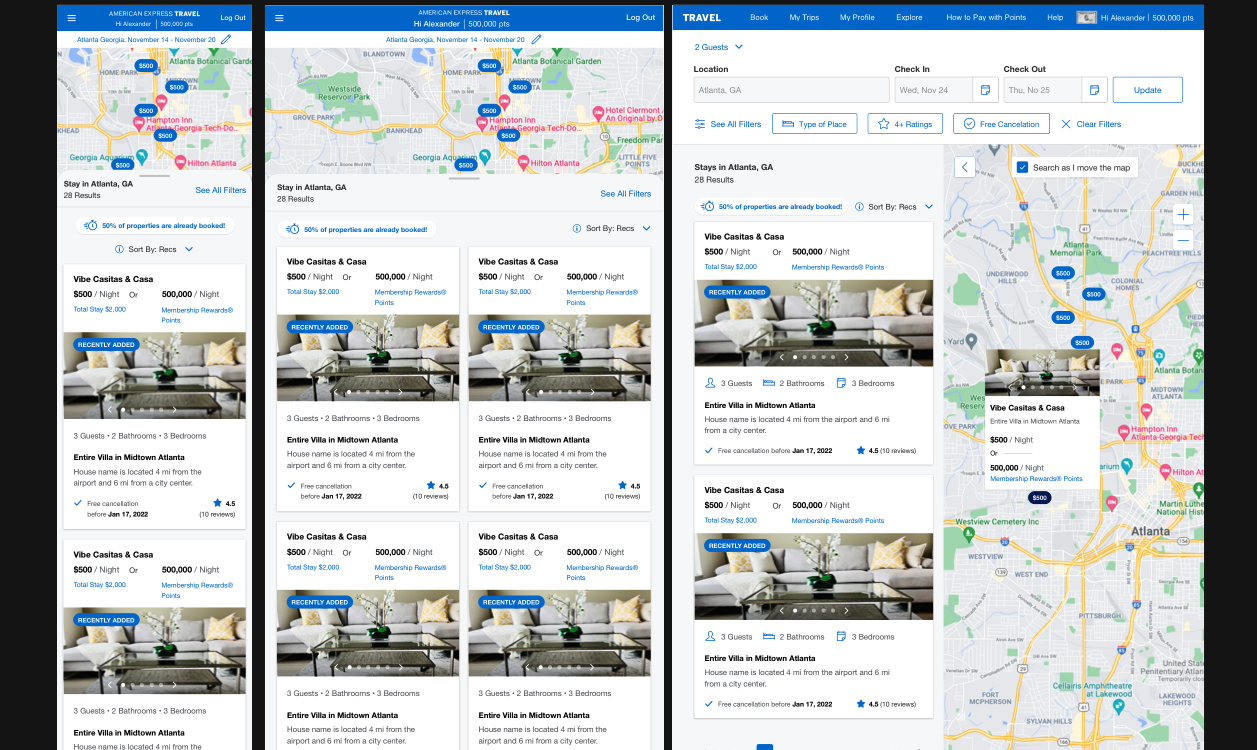The width and height of the screenshot is (1257, 750).
Task: Click the Hampton Inn pin on mobile map
Action: (x=140, y=122)
